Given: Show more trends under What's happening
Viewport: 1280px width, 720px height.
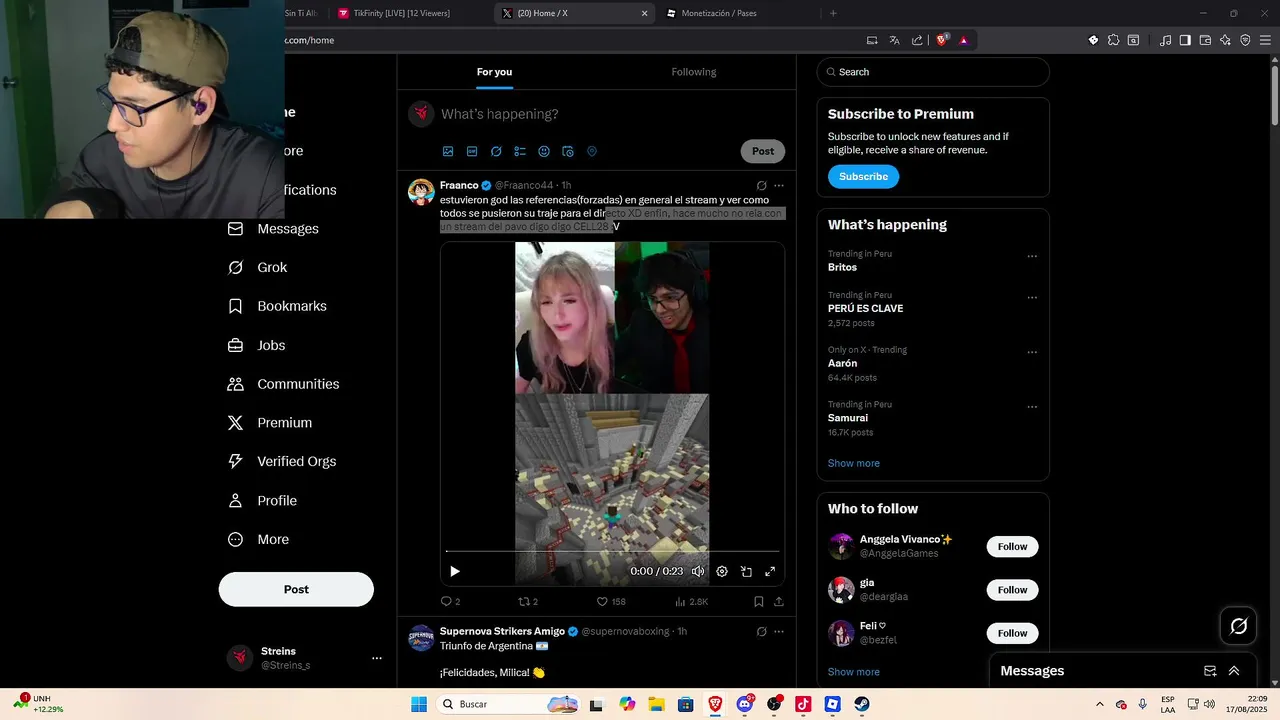Looking at the screenshot, I should click(x=854, y=463).
